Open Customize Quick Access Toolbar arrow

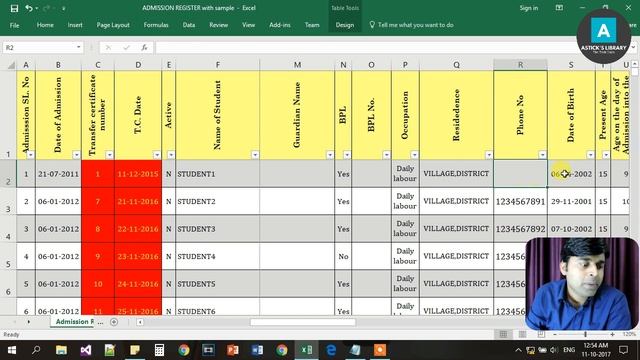click(64, 9)
